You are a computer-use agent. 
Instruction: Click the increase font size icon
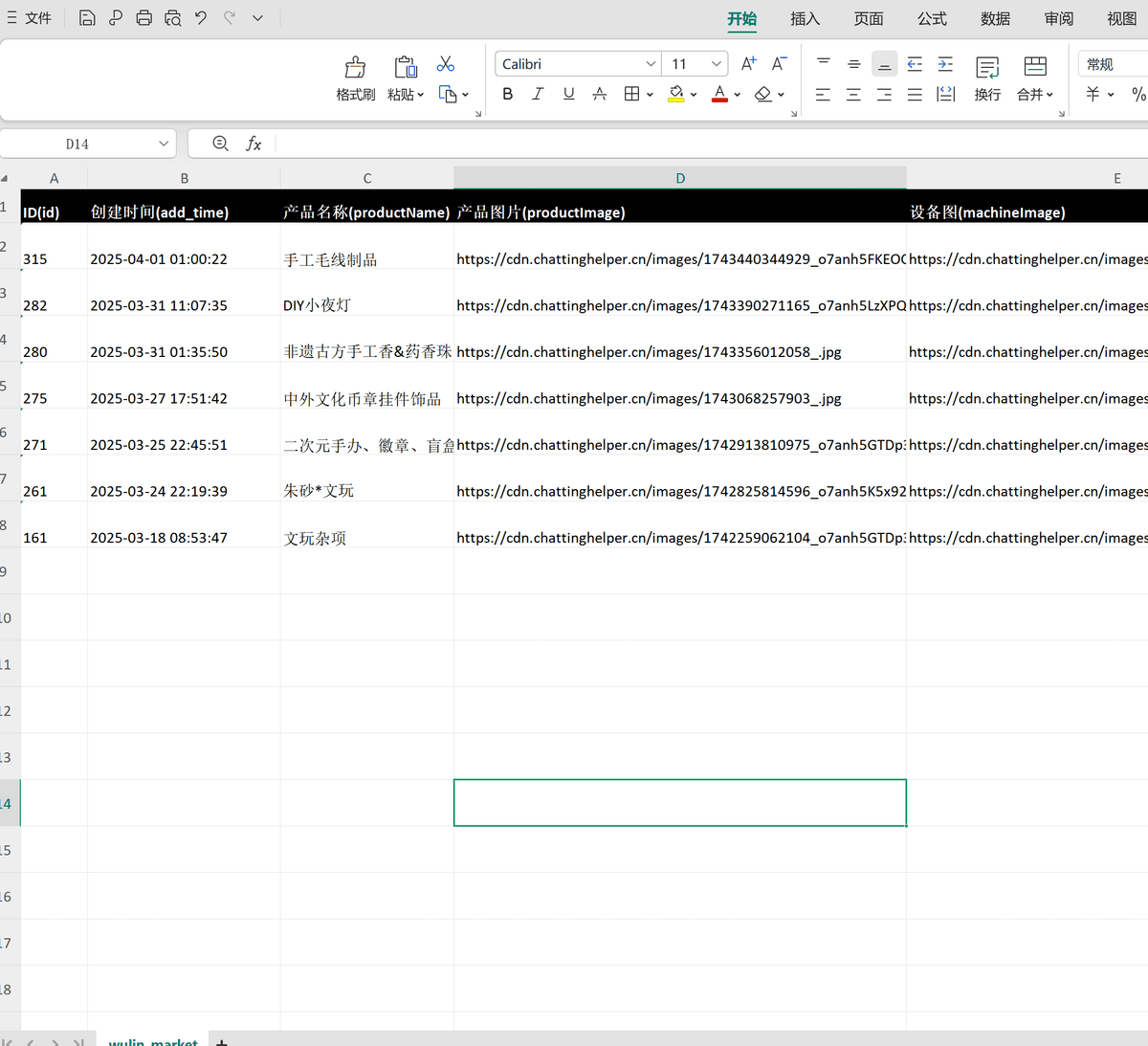click(749, 63)
